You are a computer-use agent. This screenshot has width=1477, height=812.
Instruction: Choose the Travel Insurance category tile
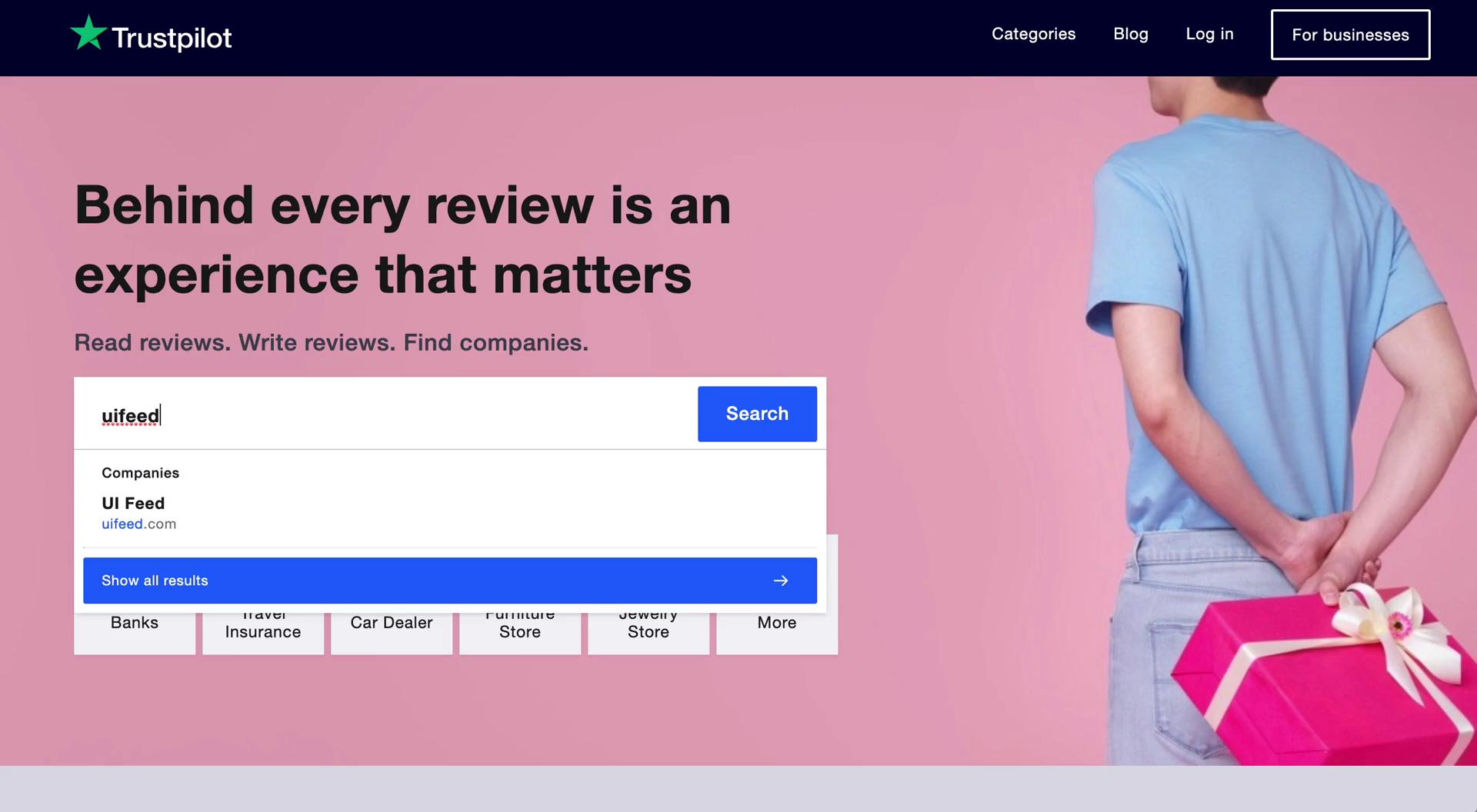(x=263, y=634)
